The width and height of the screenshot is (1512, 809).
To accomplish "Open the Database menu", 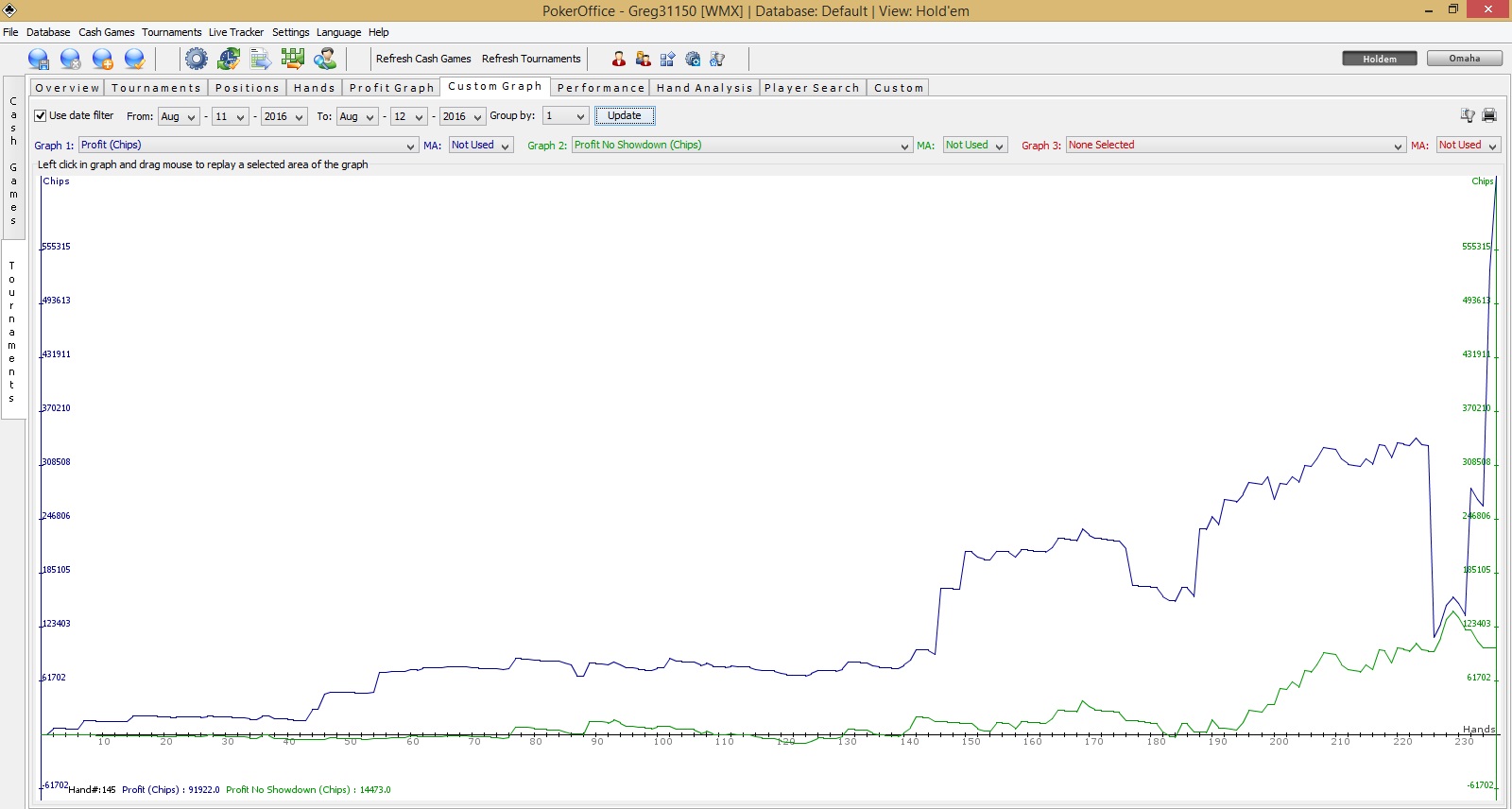I will coord(48,32).
